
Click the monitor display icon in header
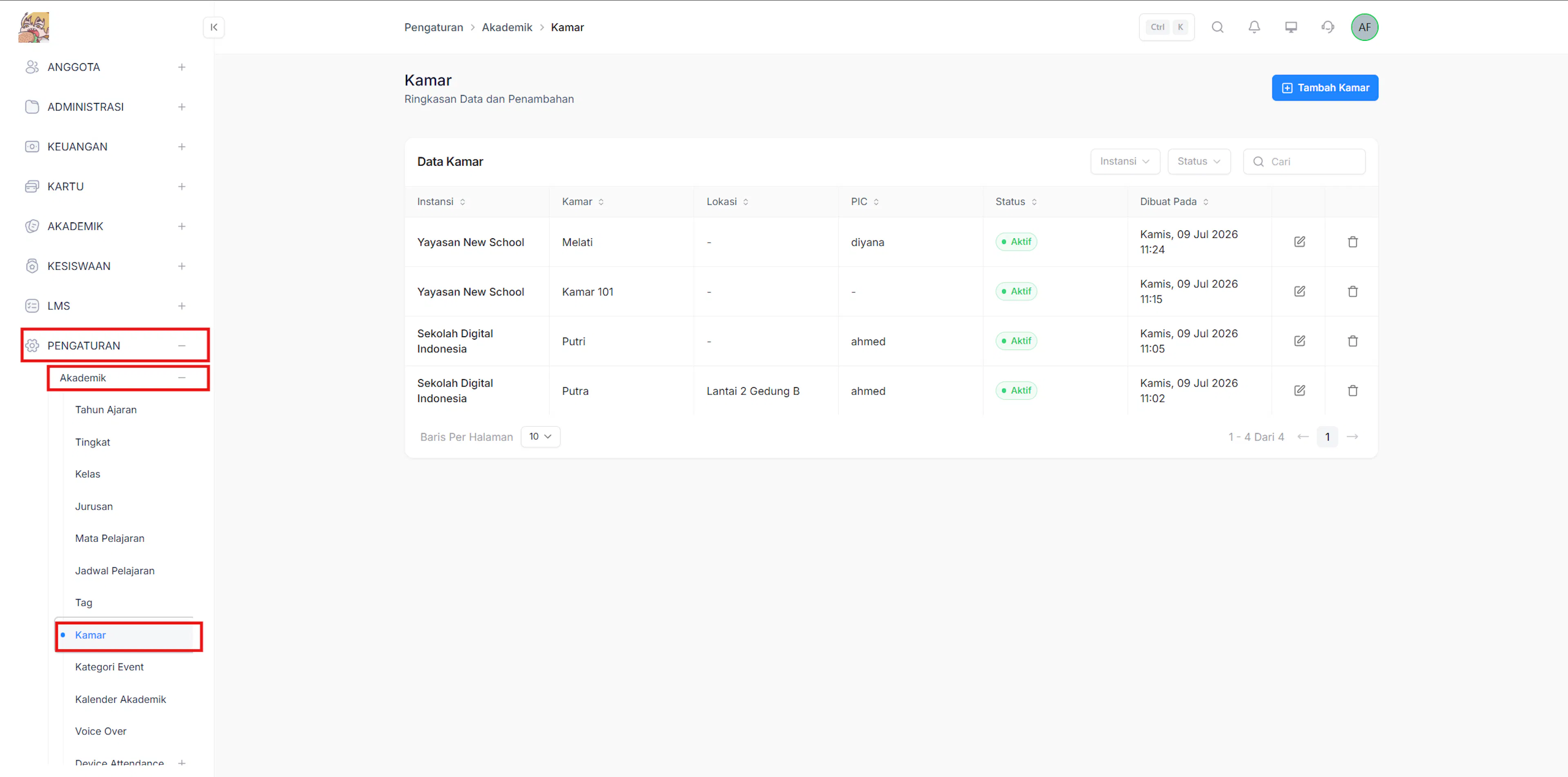pos(1291,27)
